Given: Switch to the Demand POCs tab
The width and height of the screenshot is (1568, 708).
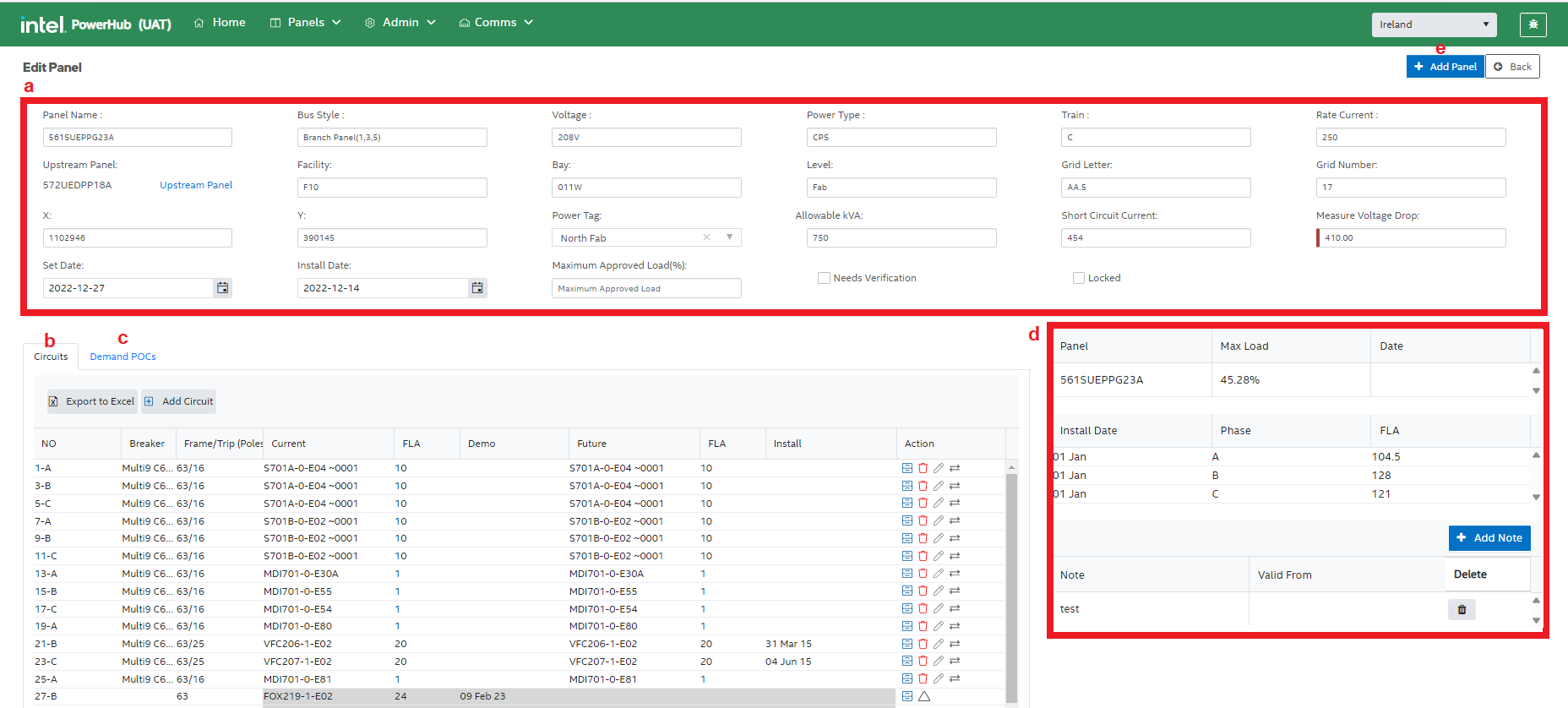Looking at the screenshot, I should tap(122, 357).
